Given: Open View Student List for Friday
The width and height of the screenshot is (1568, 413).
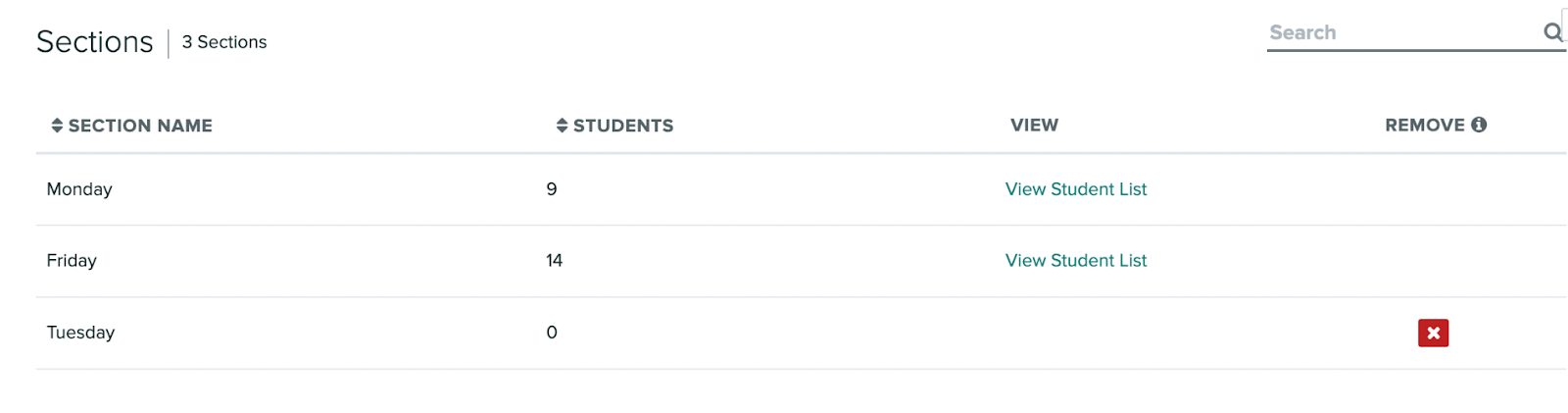Looking at the screenshot, I should [x=1075, y=261].
